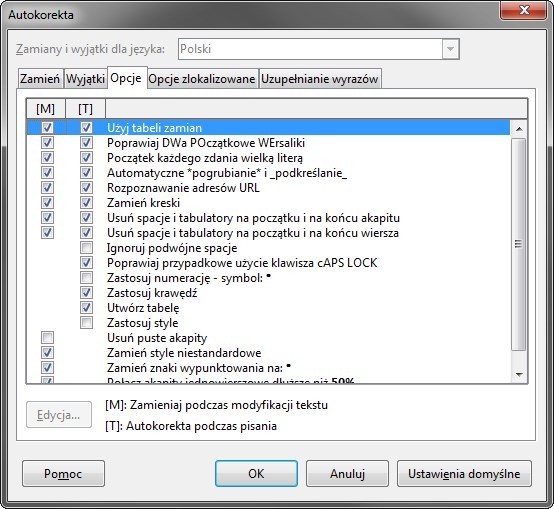Toggle Zamień znaki wypunktowania na checkbox
Screen dimensions: 554x509
47,368
